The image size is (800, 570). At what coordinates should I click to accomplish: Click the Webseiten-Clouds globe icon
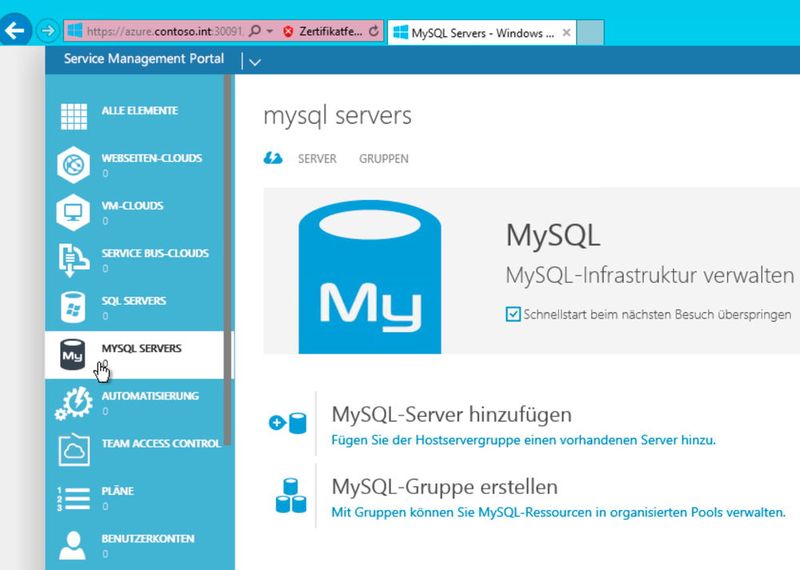(73, 164)
